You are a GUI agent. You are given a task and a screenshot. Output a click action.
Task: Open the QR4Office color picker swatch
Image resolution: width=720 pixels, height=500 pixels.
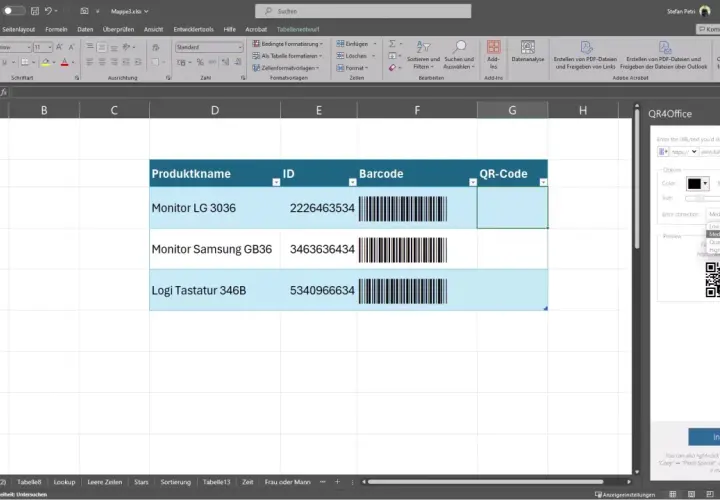698,184
